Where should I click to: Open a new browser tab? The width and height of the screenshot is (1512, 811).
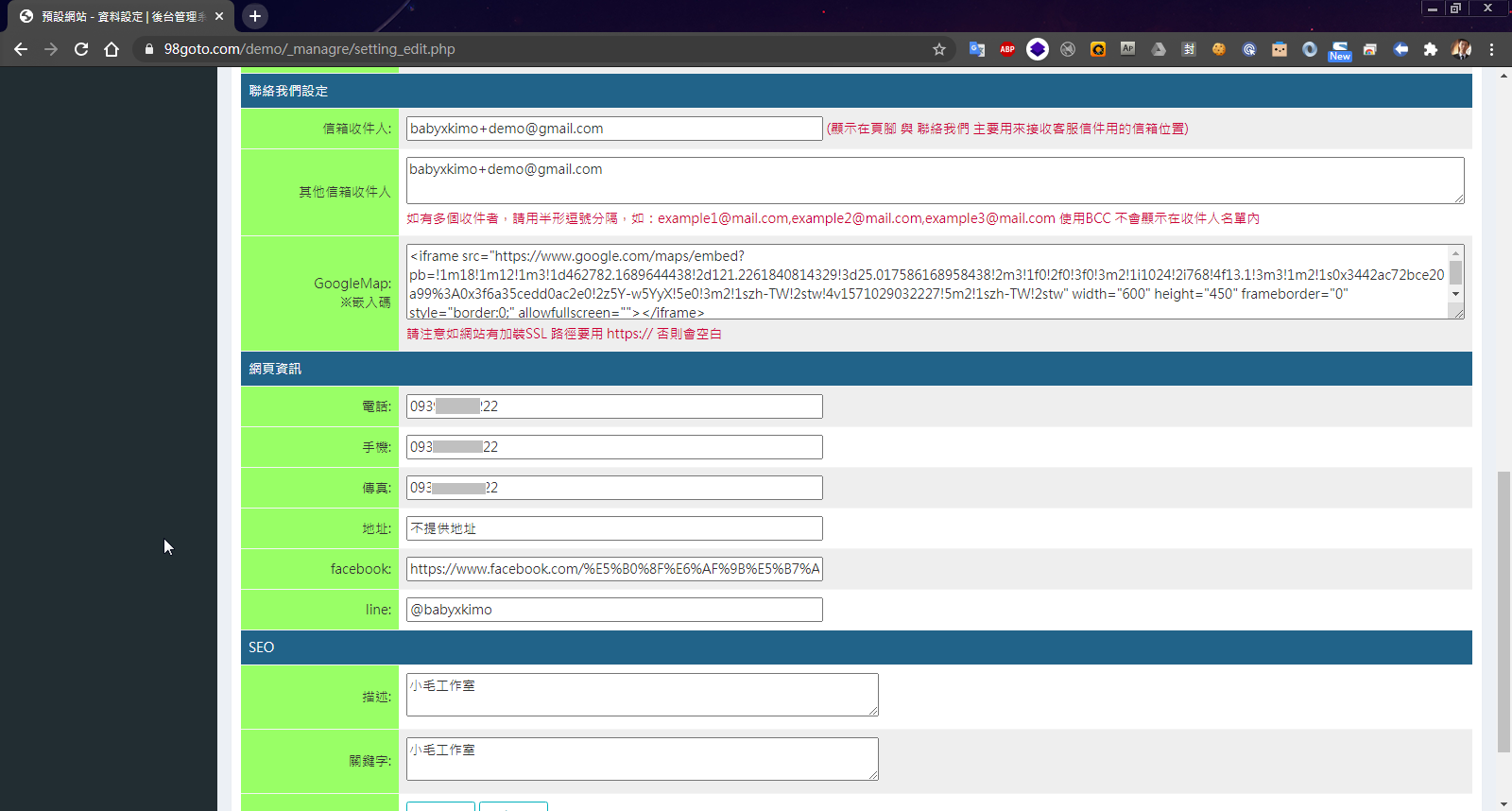[x=254, y=16]
